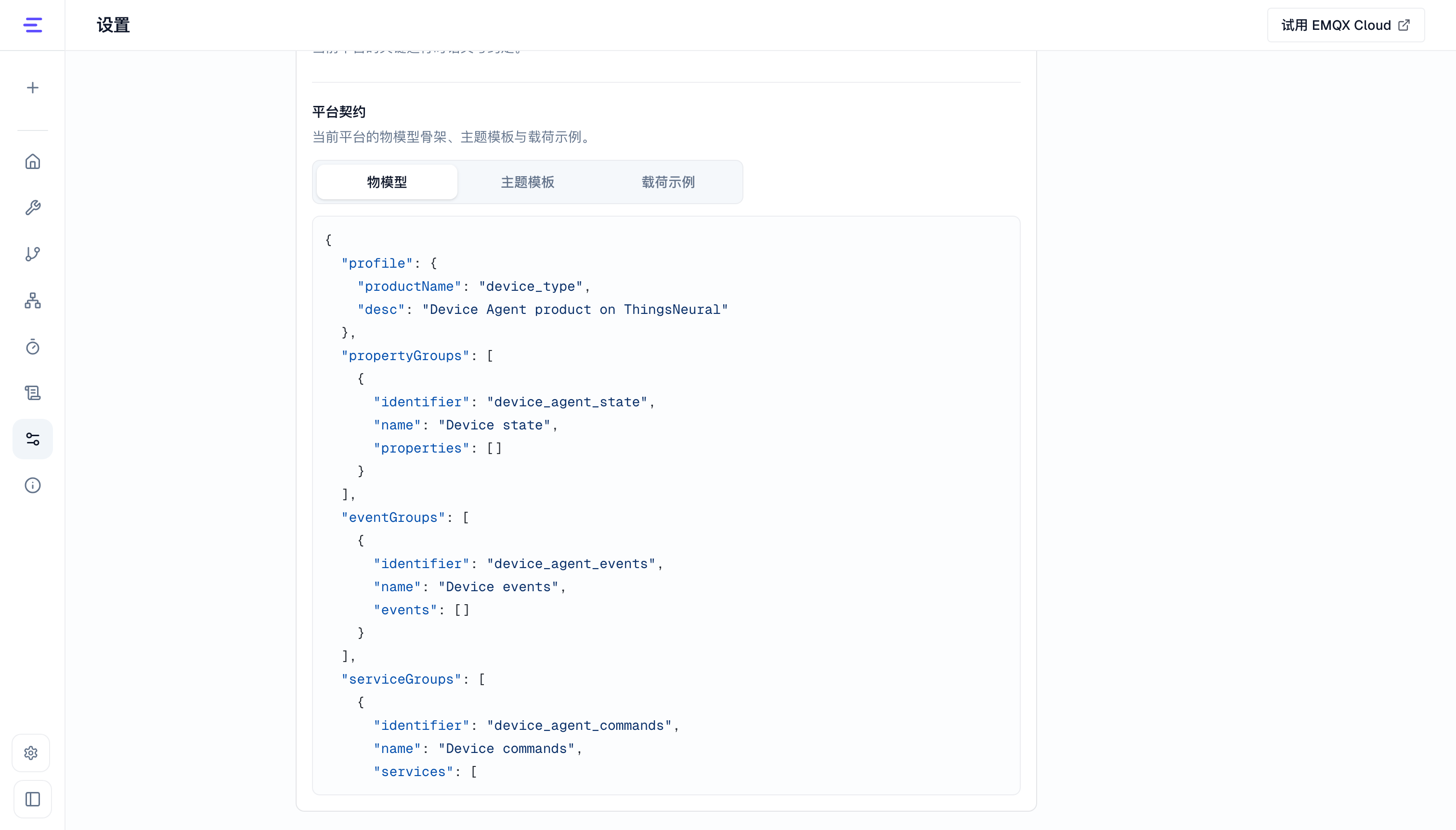Viewport: 1456px width, 830px height.
Task: Click the "services" key text
Action: (x=413, y=772)
